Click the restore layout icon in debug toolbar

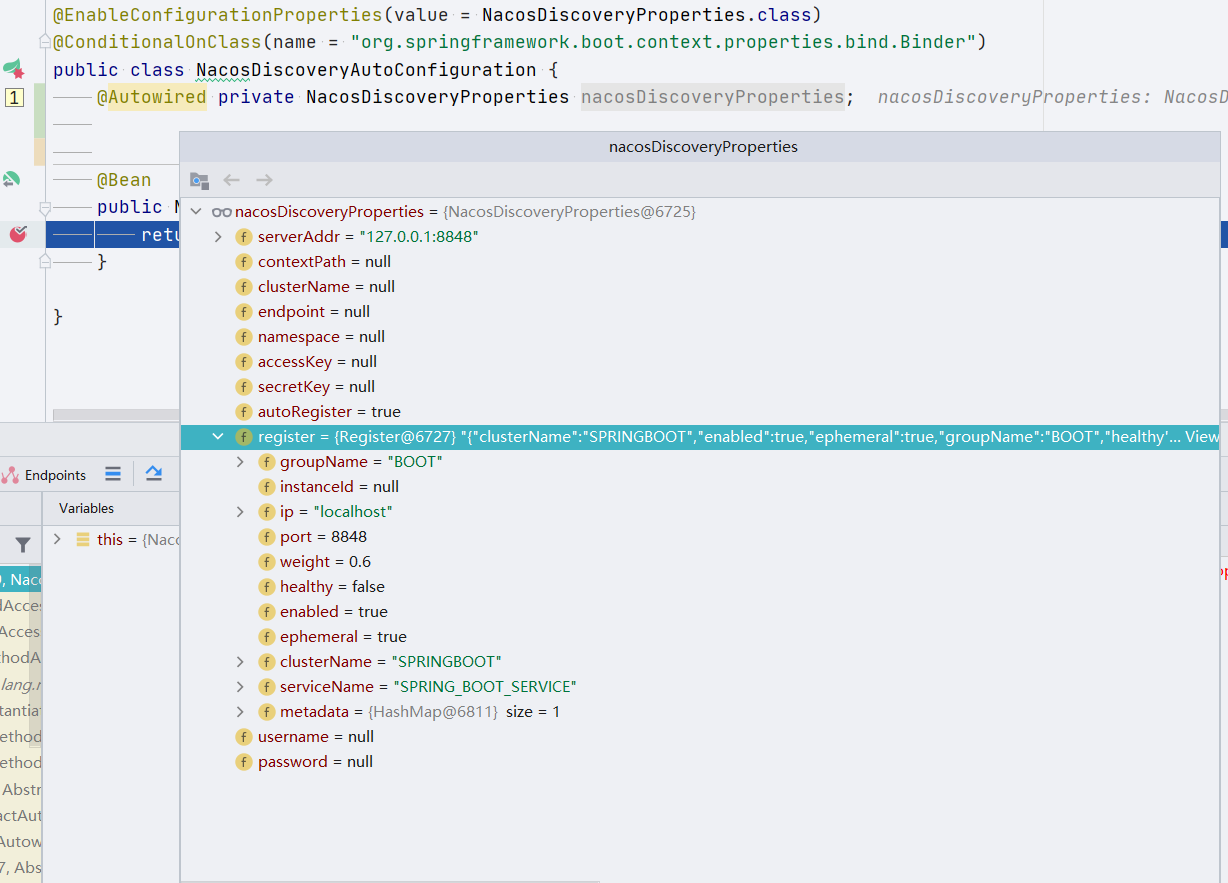153,474
